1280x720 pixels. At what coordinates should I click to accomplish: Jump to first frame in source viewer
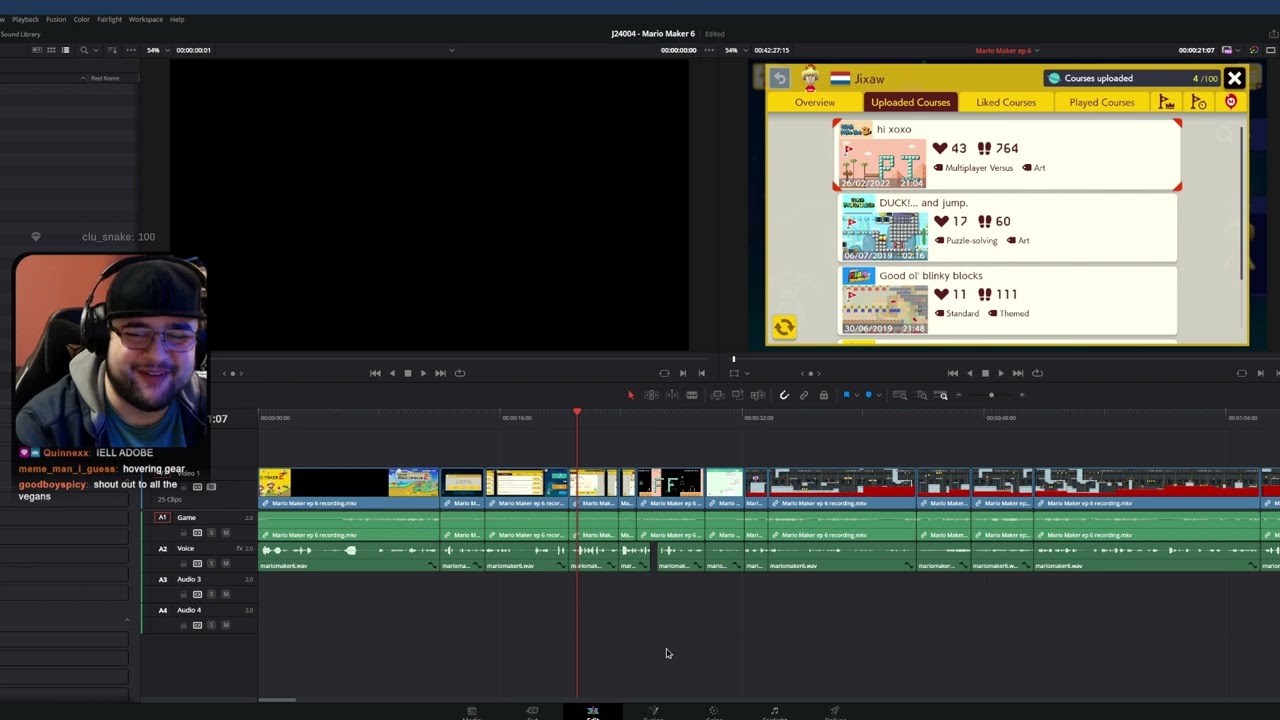375,373
